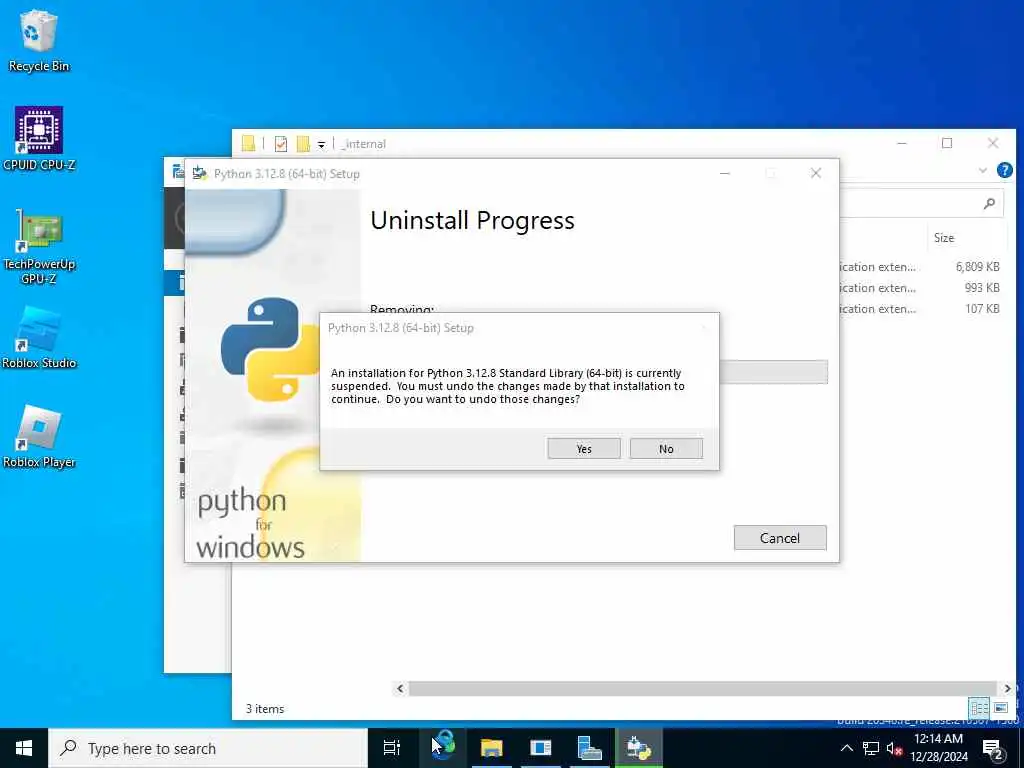Close the Python 3.12.8 Setup window
Screen dimensions: 1024x768
pyautogui.click(x=816, y=173)
